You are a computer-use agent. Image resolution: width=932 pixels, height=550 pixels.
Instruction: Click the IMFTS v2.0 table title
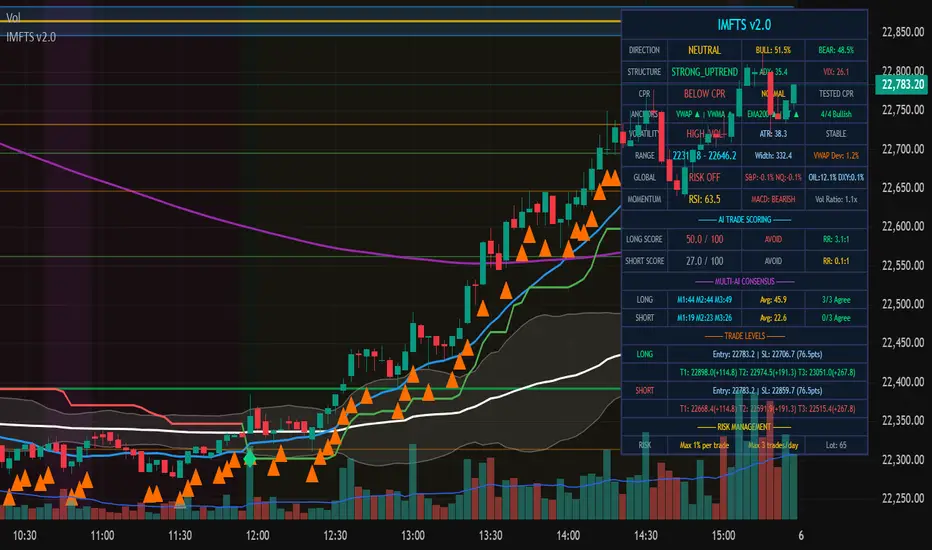click(x=744, y=25)
